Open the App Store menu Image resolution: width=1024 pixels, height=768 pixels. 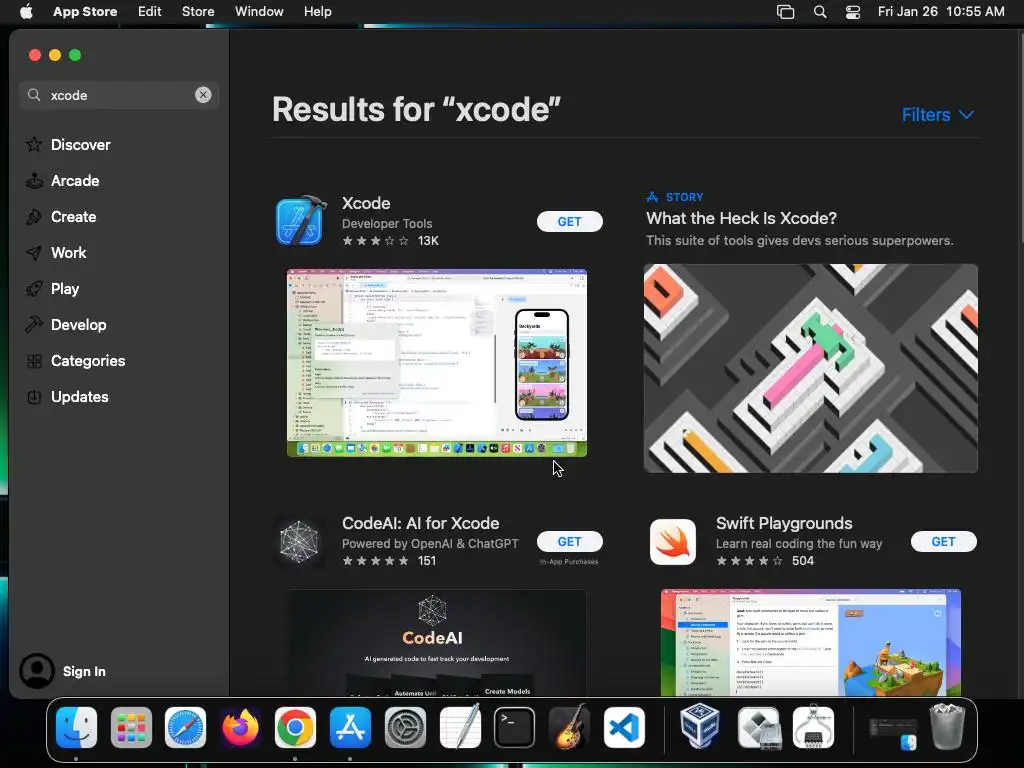85,12
